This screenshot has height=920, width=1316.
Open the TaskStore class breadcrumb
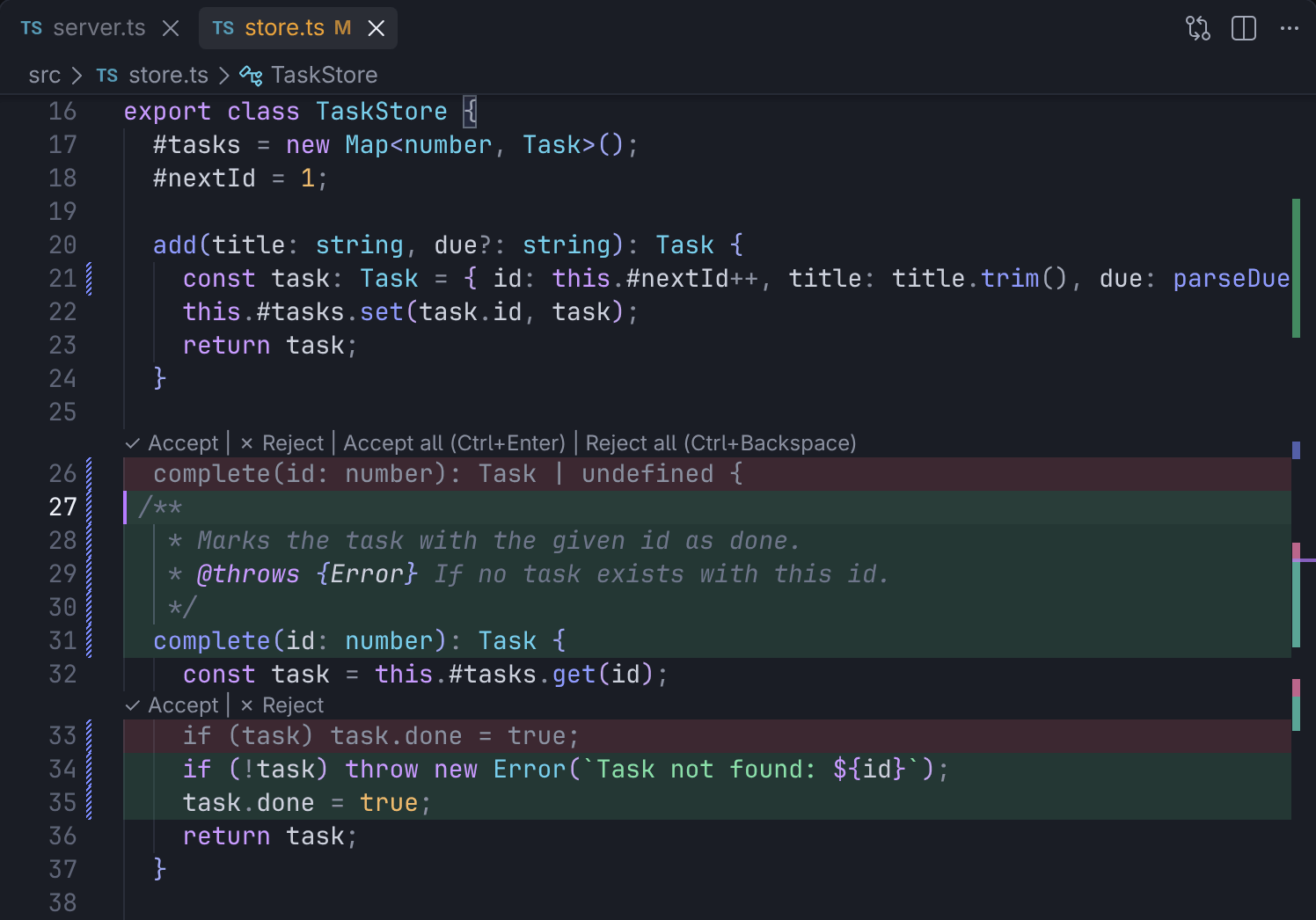click(324, 76)
